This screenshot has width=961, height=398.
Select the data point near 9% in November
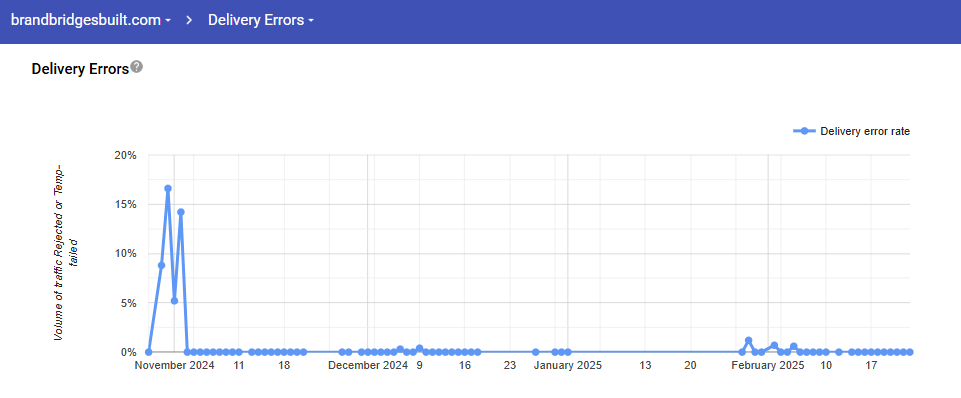[161, 266]
